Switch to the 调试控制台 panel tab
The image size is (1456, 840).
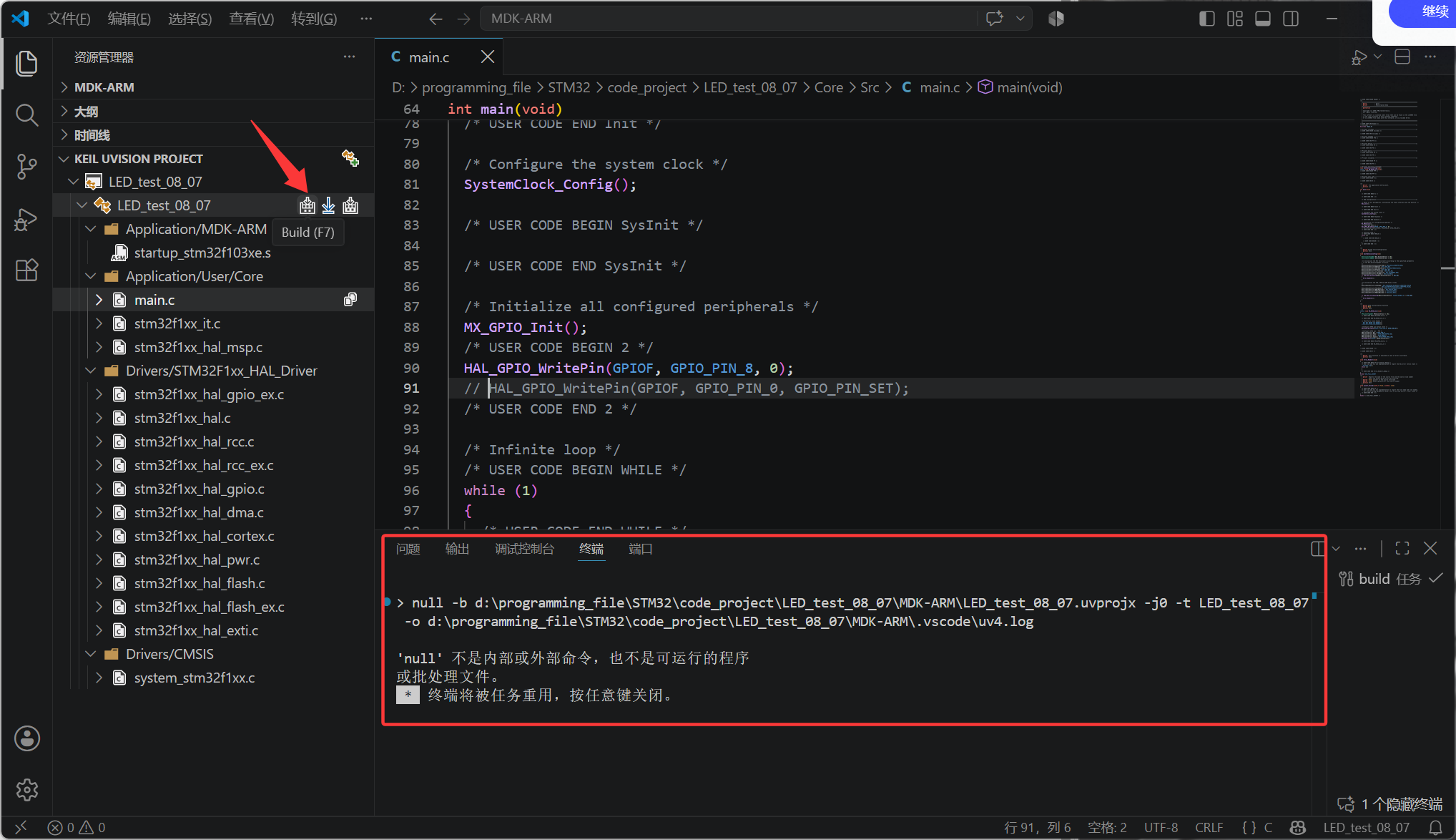(525, 549)
